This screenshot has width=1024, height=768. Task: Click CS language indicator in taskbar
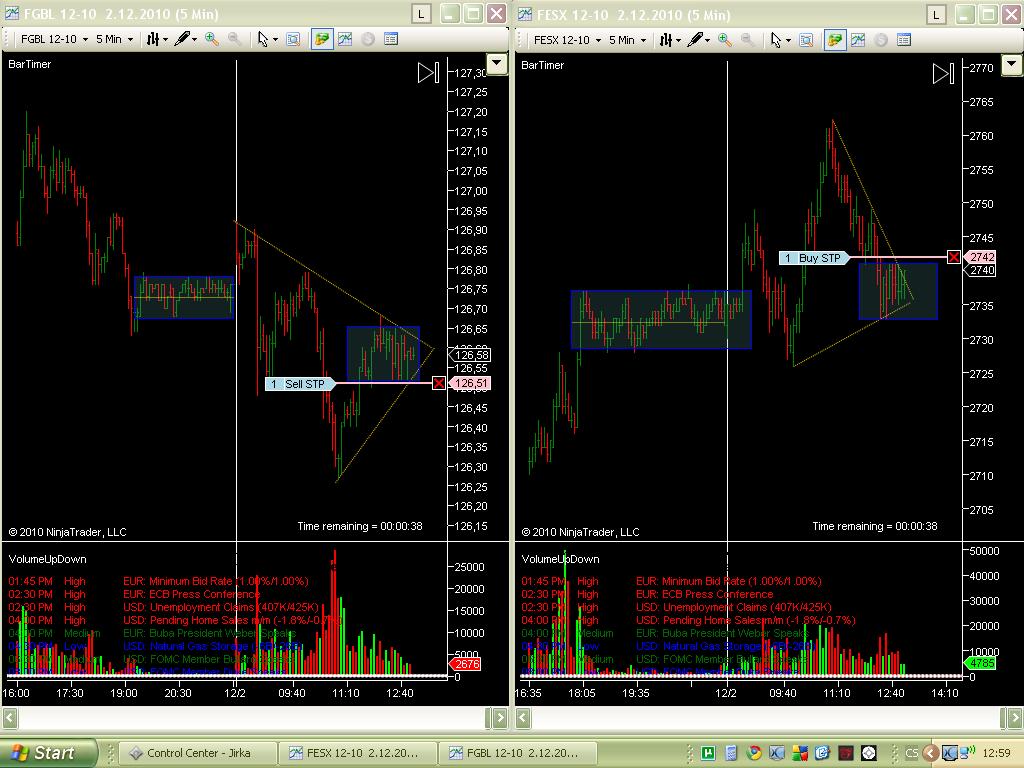(x=912, y=753)
